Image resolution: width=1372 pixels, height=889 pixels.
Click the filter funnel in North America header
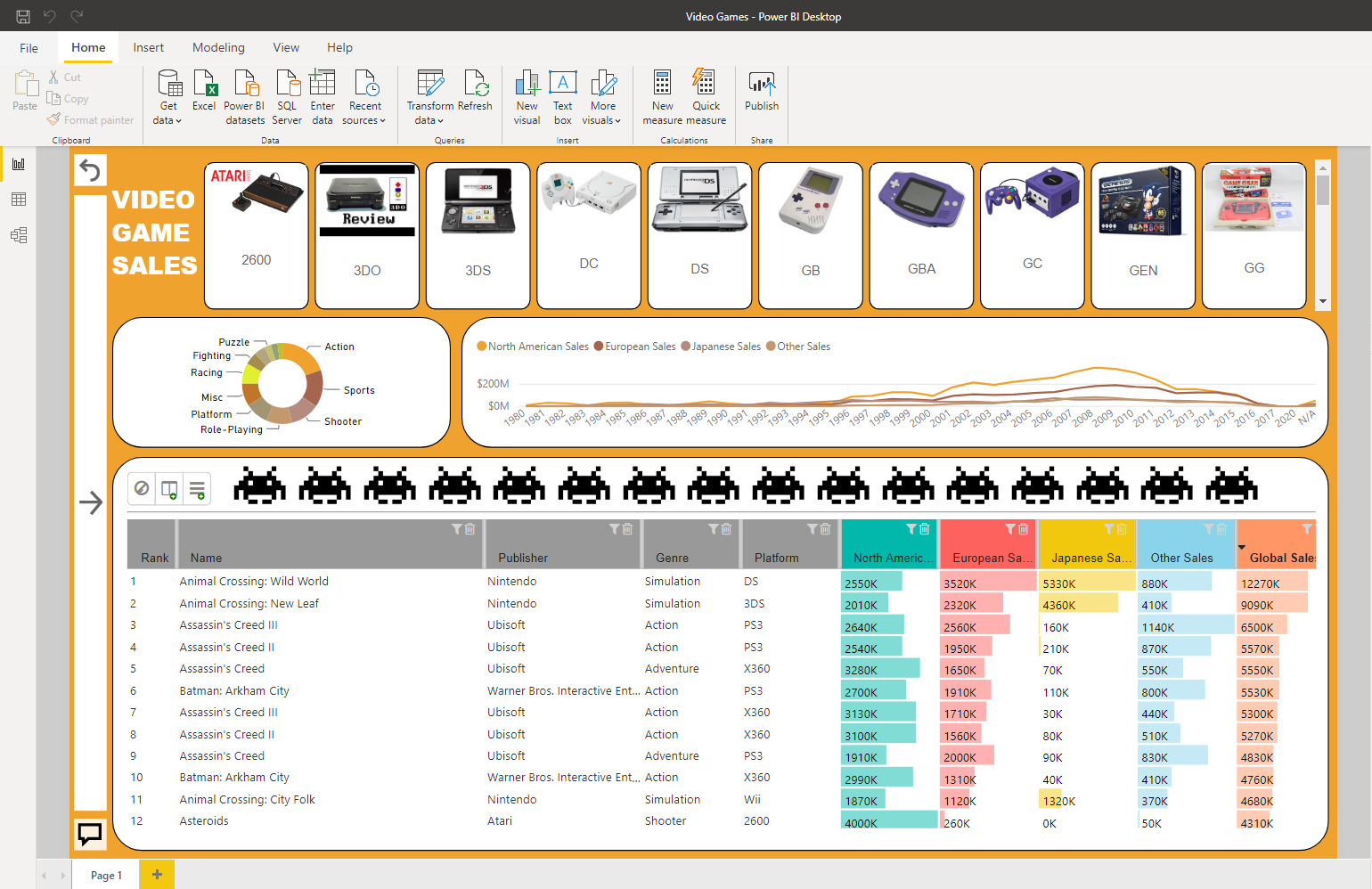tap(911, 529)
